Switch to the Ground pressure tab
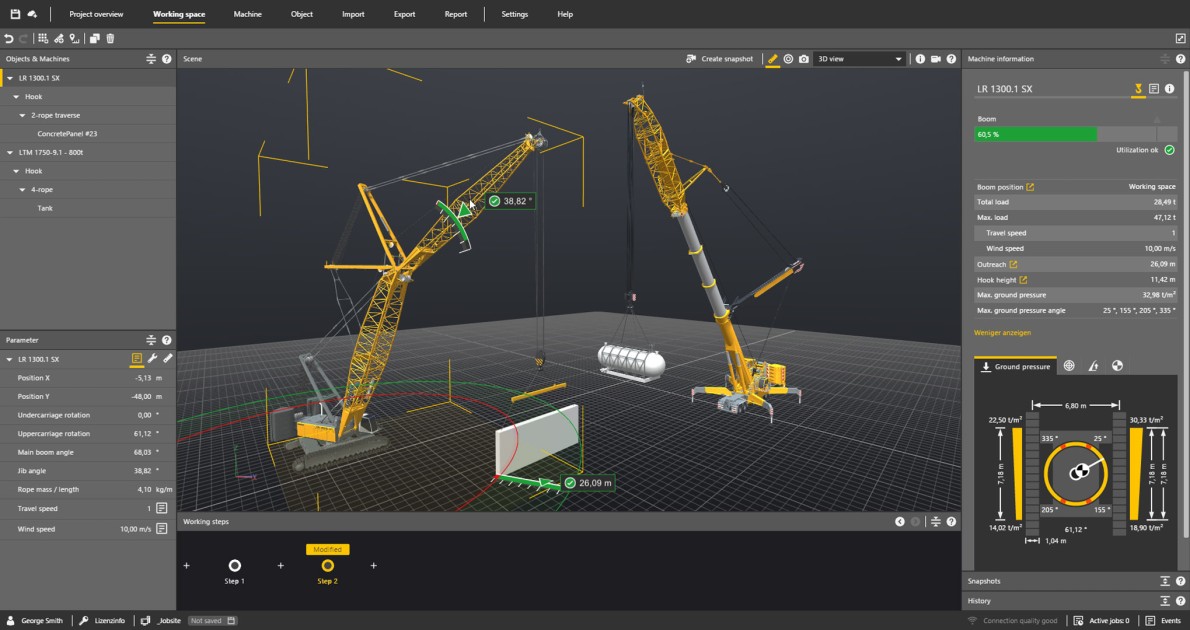Viewport: 1190px width, 630px height. click(x=1015, y=366)
